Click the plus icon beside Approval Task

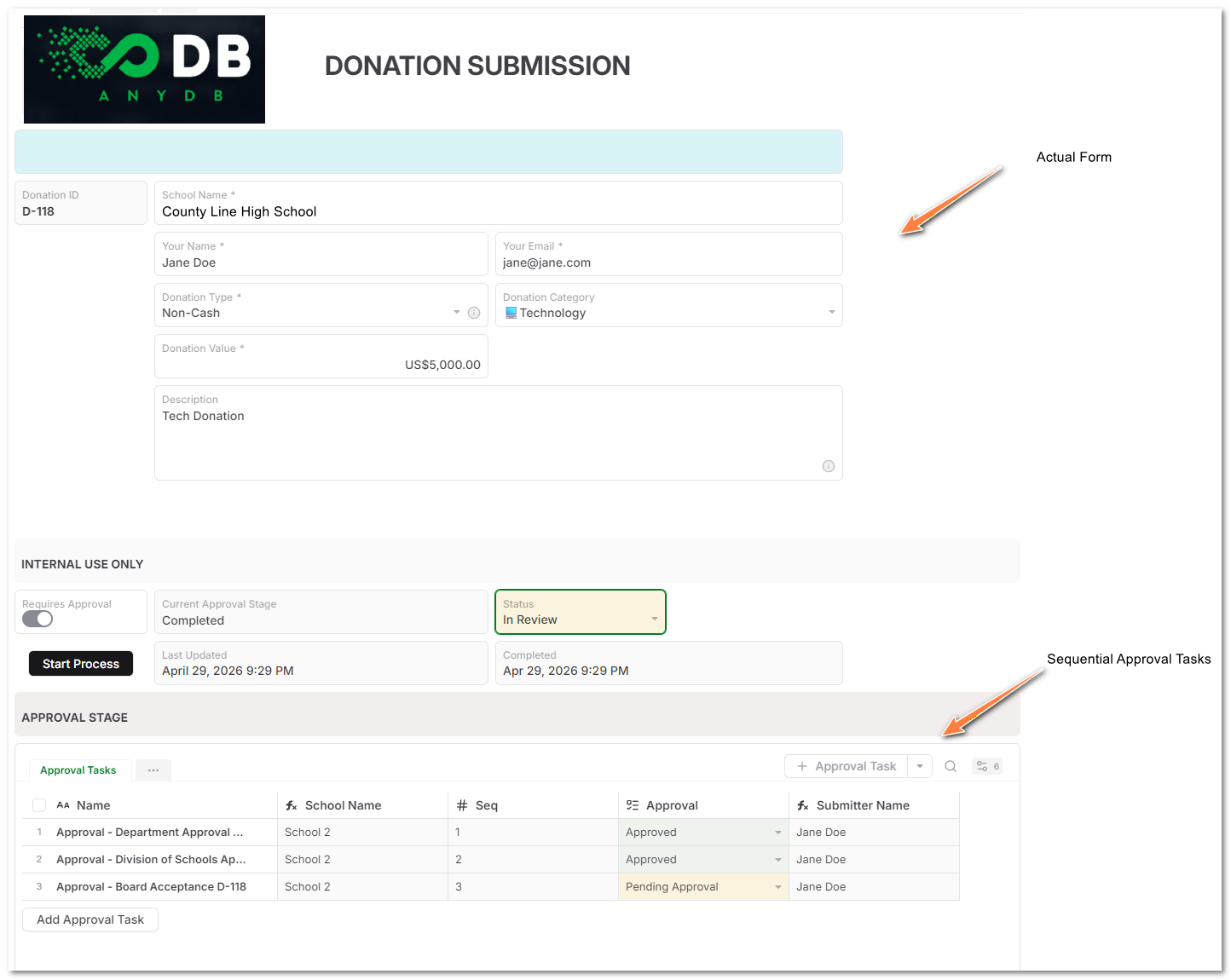tap(802, 766)
